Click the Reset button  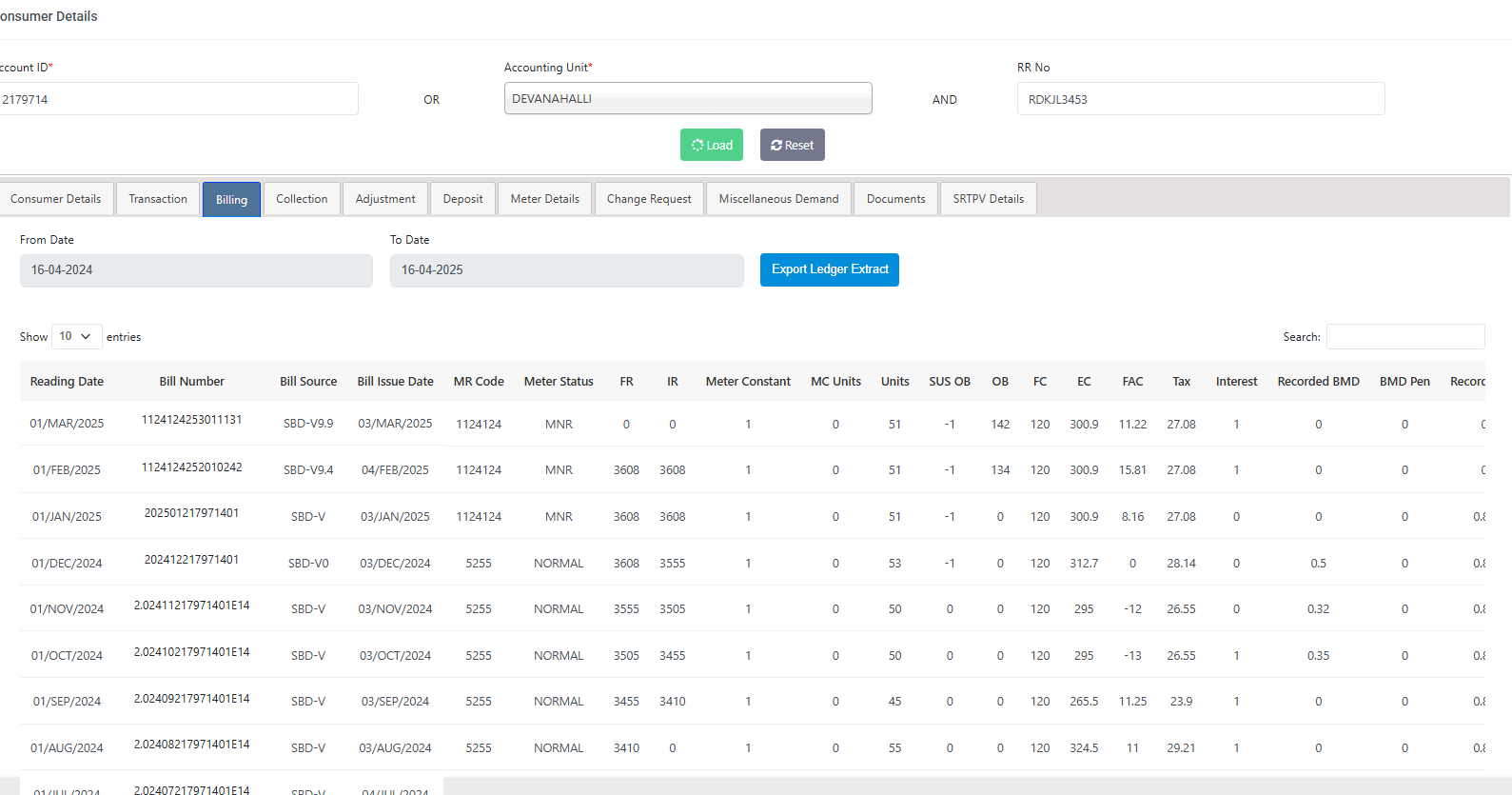(793, 145)
